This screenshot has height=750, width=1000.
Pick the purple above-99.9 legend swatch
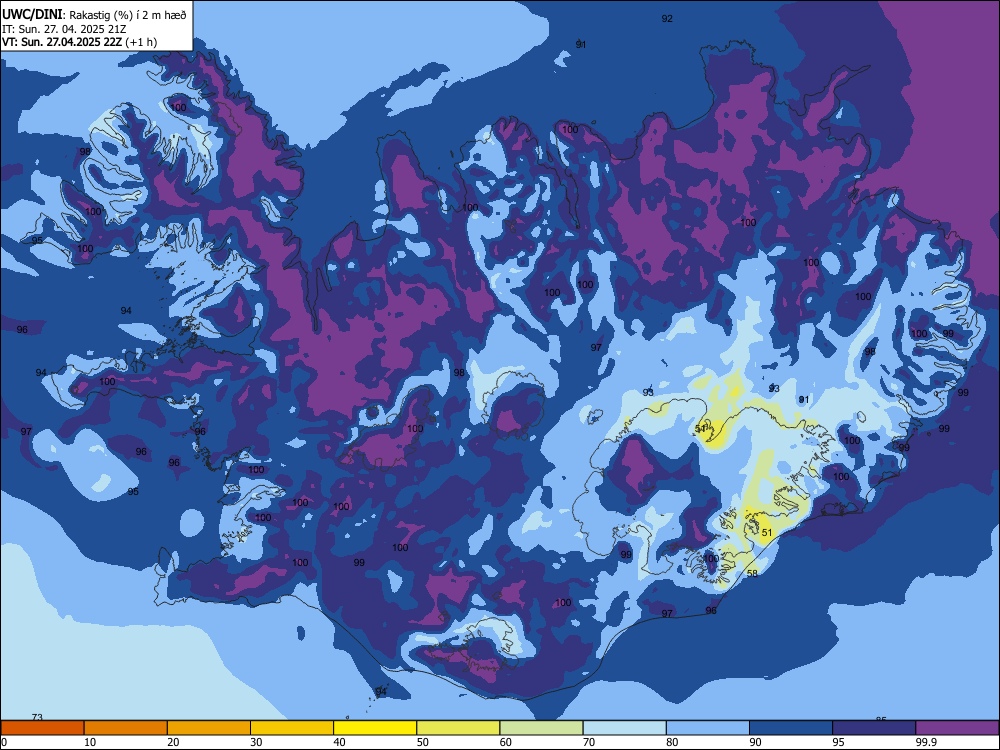coord(957,728)
